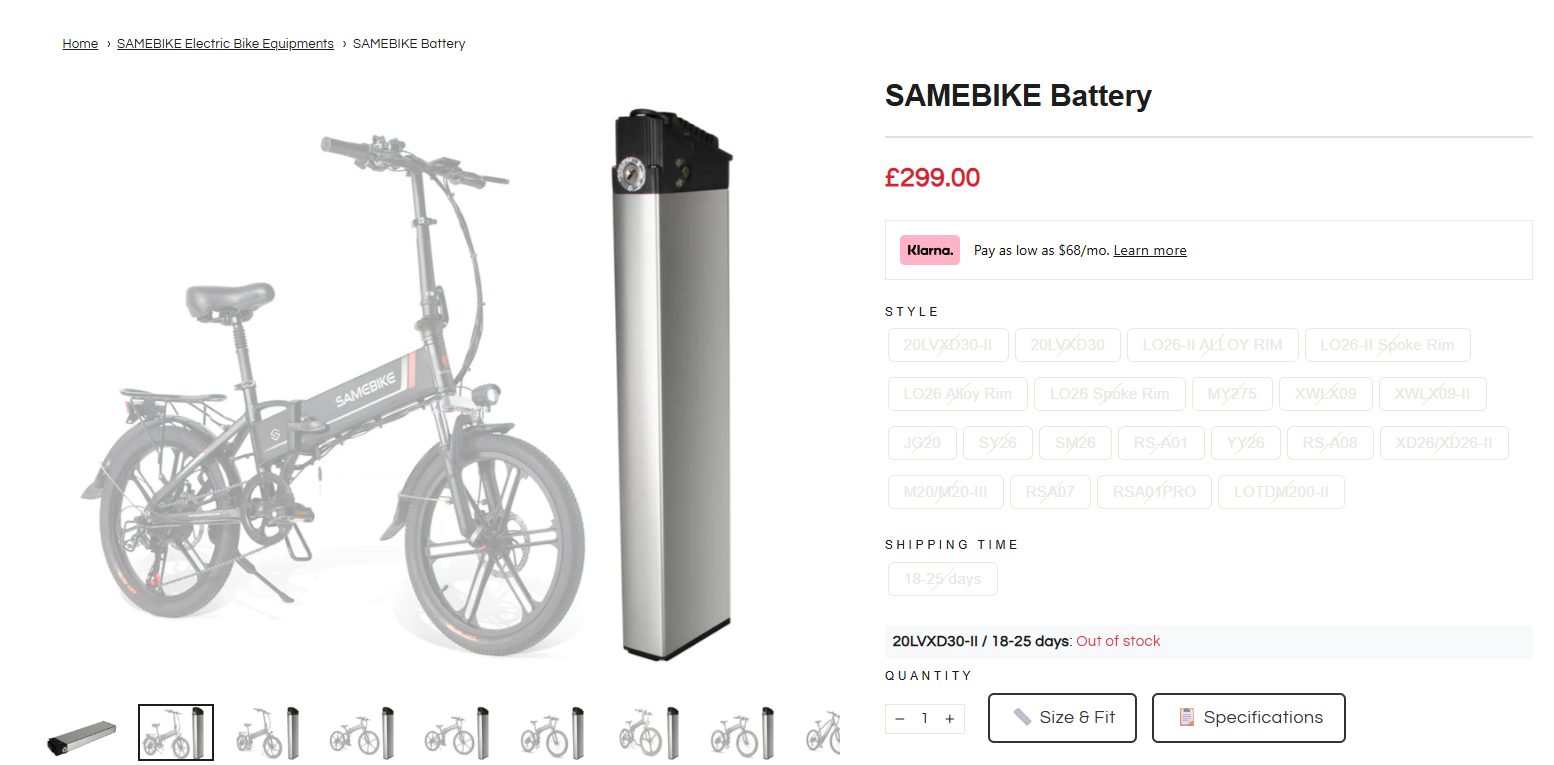Pick the RSA01PRO style variant
This screenshot has width=1554, height=765.
1154,492
